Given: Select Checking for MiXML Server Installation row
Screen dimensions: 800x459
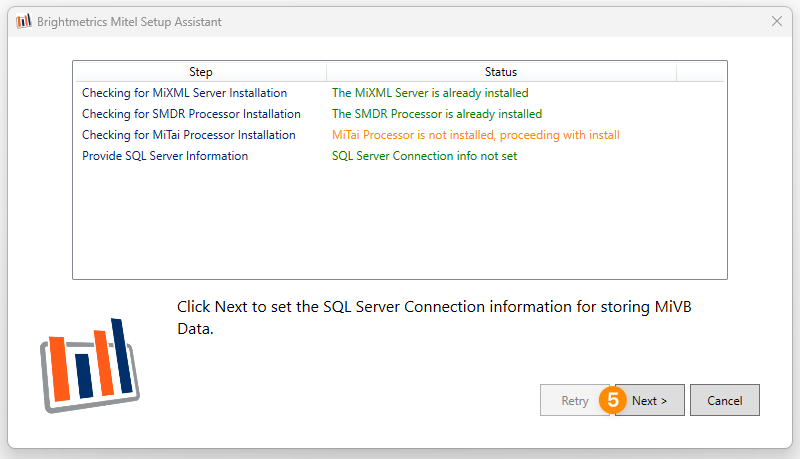Looking at the screenshot, I should pos(399,93).
